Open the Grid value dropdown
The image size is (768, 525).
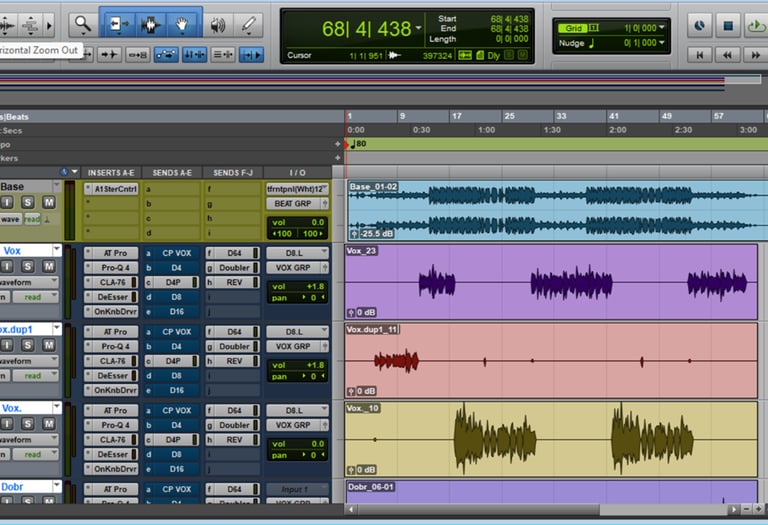tap(662, 27)
